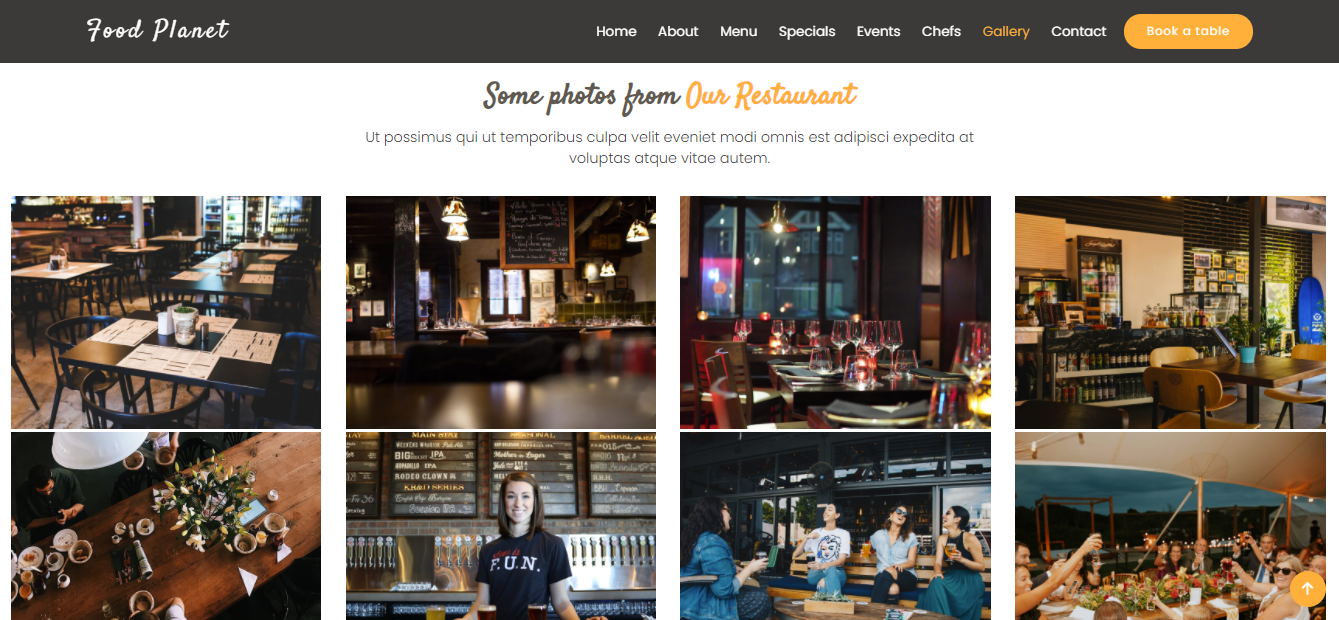Viewport: 1339px width, 620px height.
Task: Open the dining tables with menus photo
Action: tap(166, 312)
